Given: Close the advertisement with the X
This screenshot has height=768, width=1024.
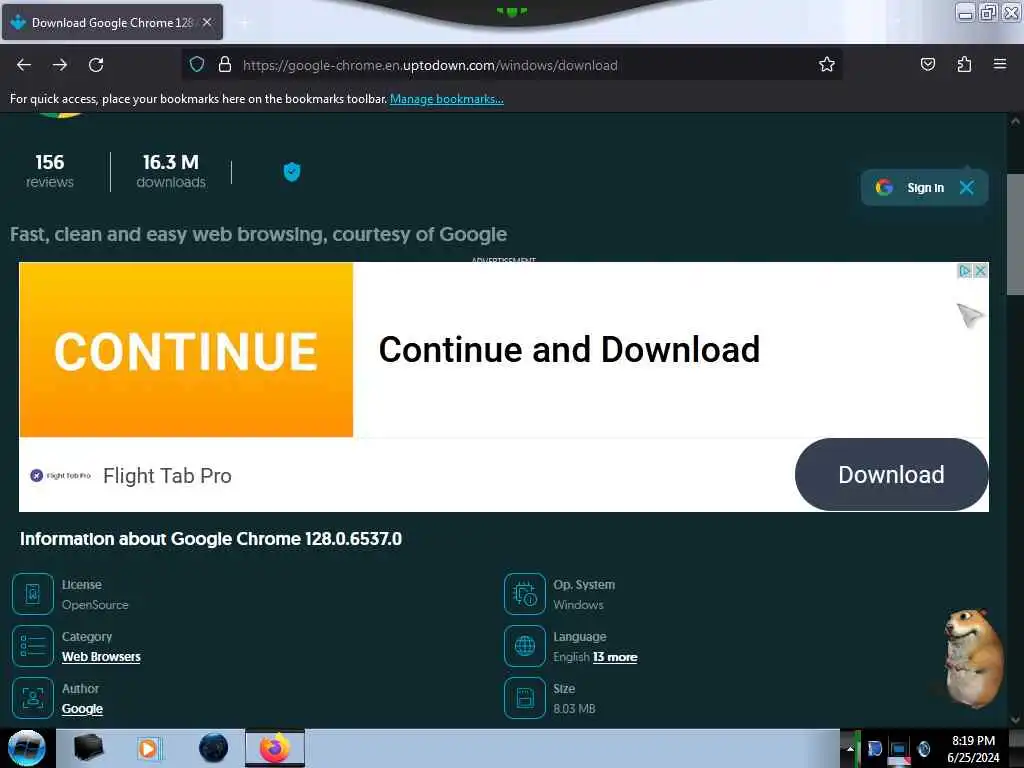Looking at the screenshot, I should click(980, 270).
